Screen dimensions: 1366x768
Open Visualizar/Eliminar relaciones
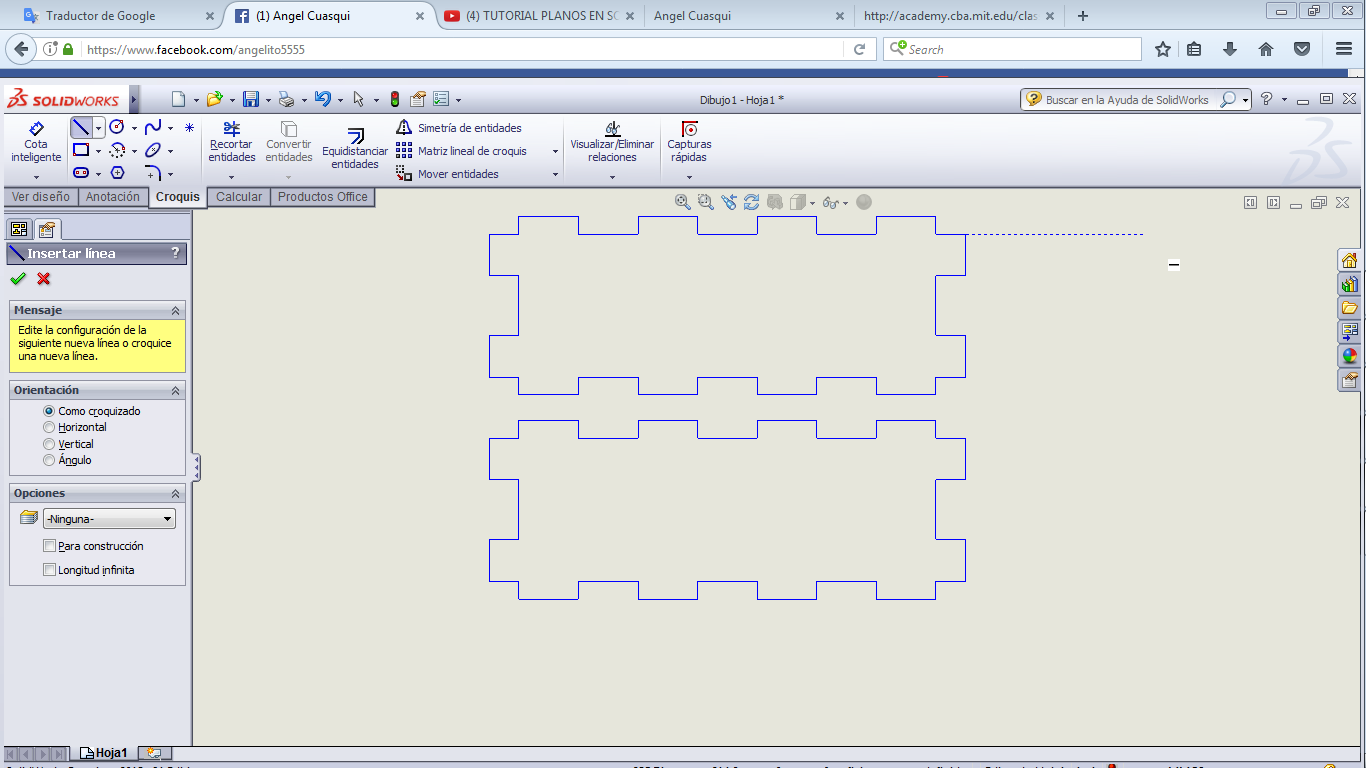pyautogui.click(x=612, y=142)
